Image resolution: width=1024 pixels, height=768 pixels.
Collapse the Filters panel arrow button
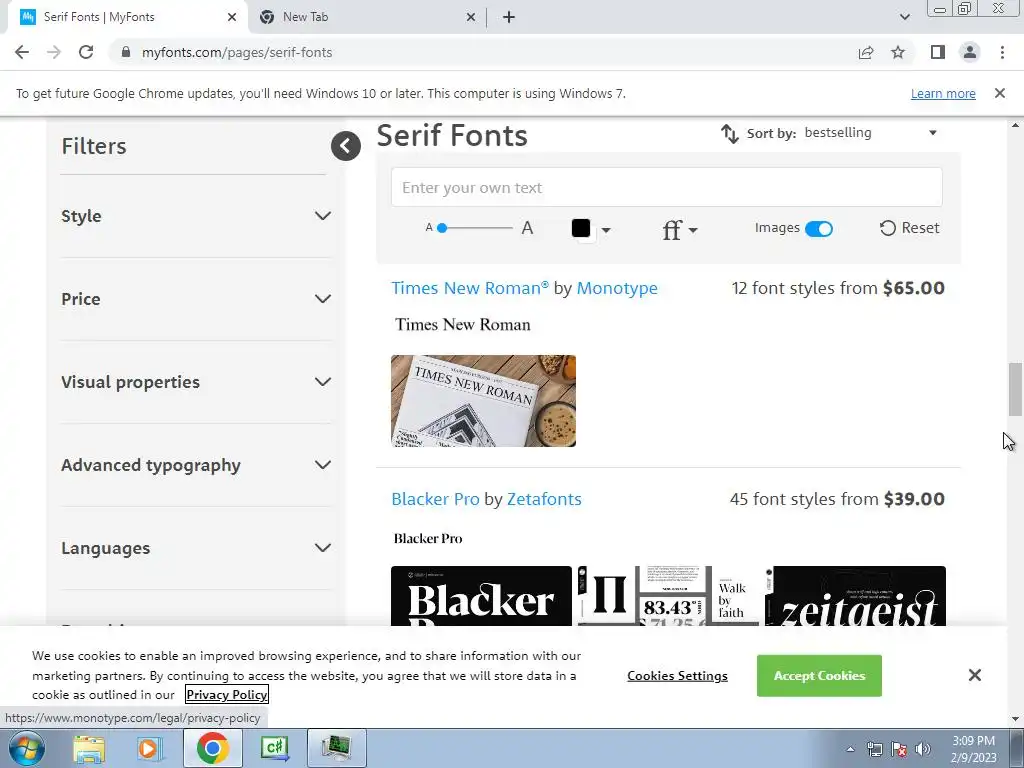click(x=345, y=146)
